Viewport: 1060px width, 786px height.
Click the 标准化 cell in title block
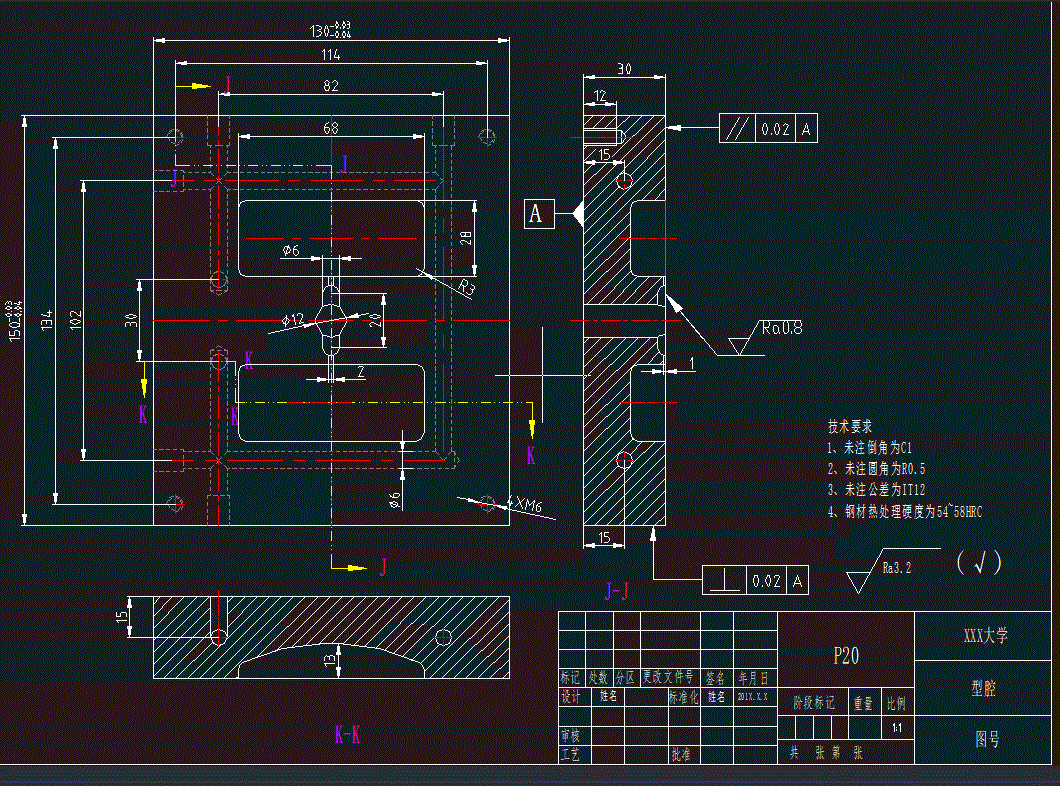click(683, 696)
